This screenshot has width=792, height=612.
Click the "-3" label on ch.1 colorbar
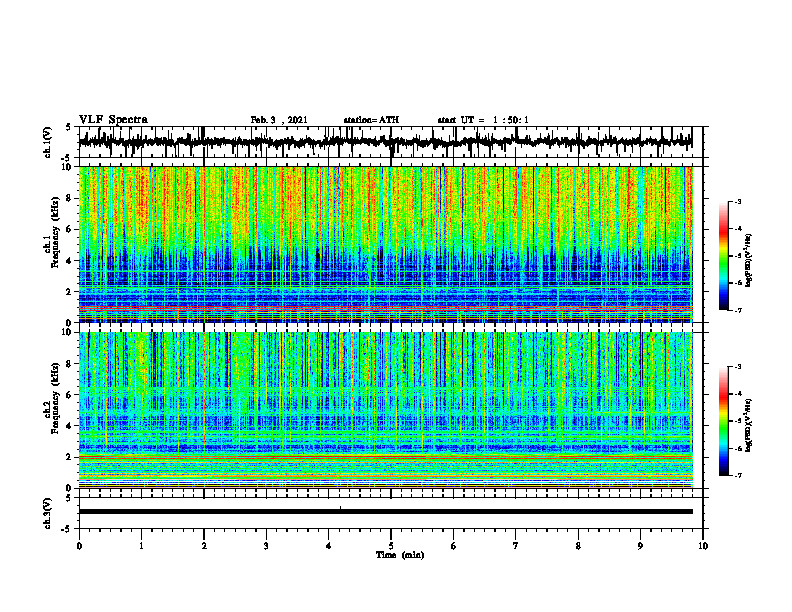click(x=738, y=202)
